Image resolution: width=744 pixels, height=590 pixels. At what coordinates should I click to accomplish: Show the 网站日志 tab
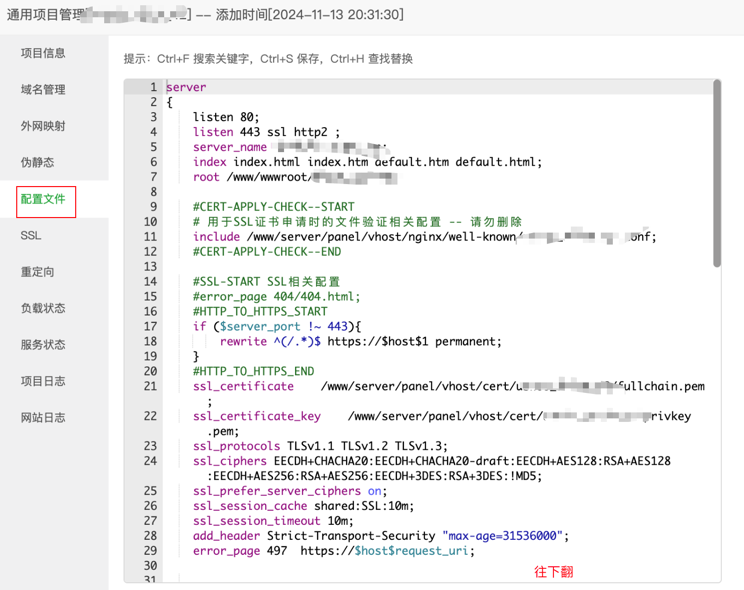43,418
